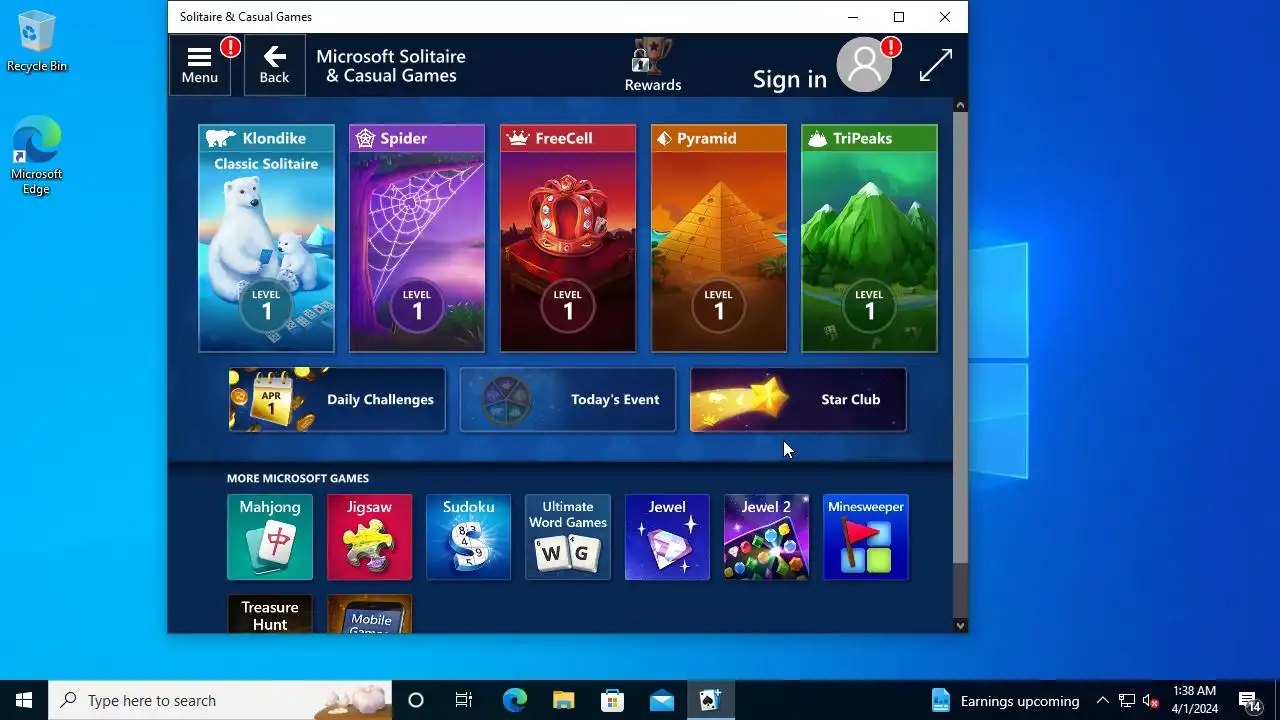Open File Explorer from taskbar

click(x=563, y=700)
